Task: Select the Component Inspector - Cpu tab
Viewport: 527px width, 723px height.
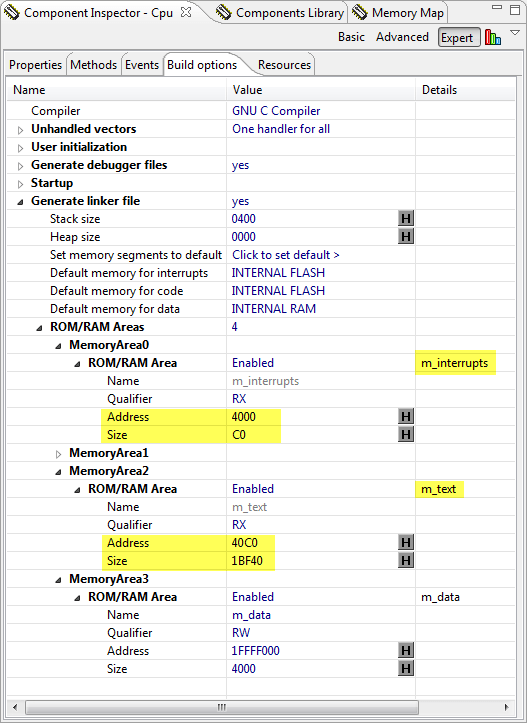Action: pyautogui.click(x=98, y=13)
